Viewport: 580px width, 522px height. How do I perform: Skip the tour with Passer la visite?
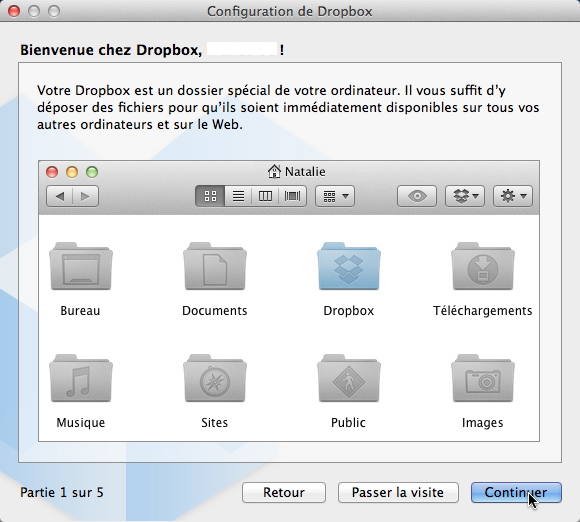398,492
